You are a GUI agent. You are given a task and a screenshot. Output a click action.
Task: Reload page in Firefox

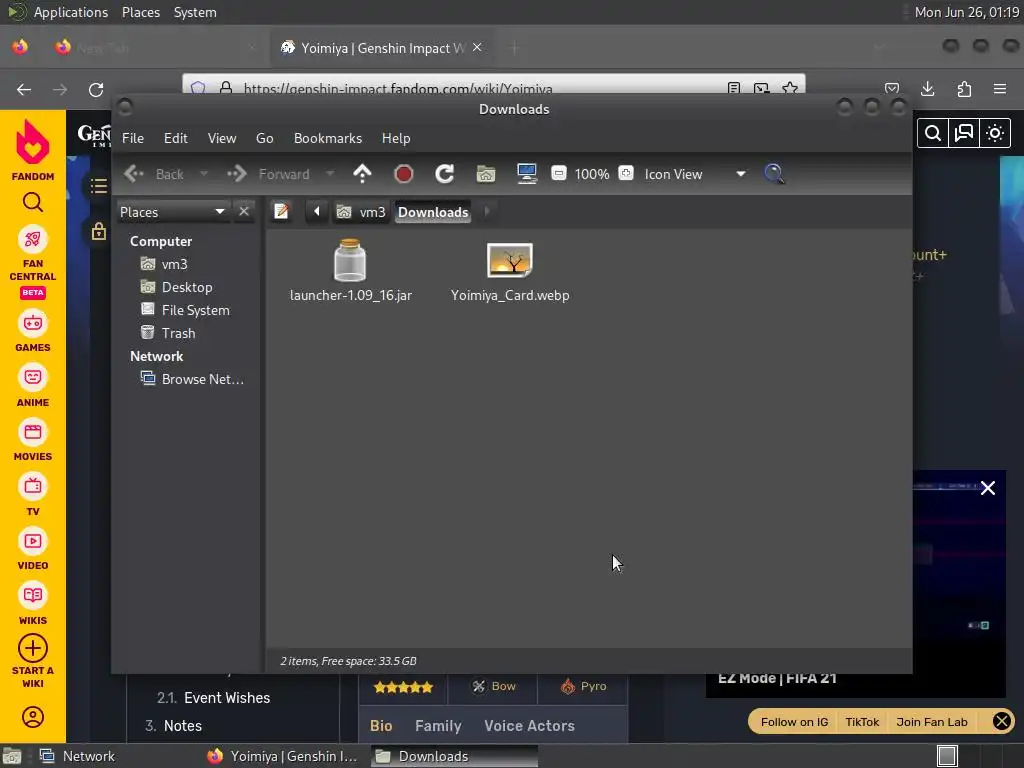pos(96,89)
